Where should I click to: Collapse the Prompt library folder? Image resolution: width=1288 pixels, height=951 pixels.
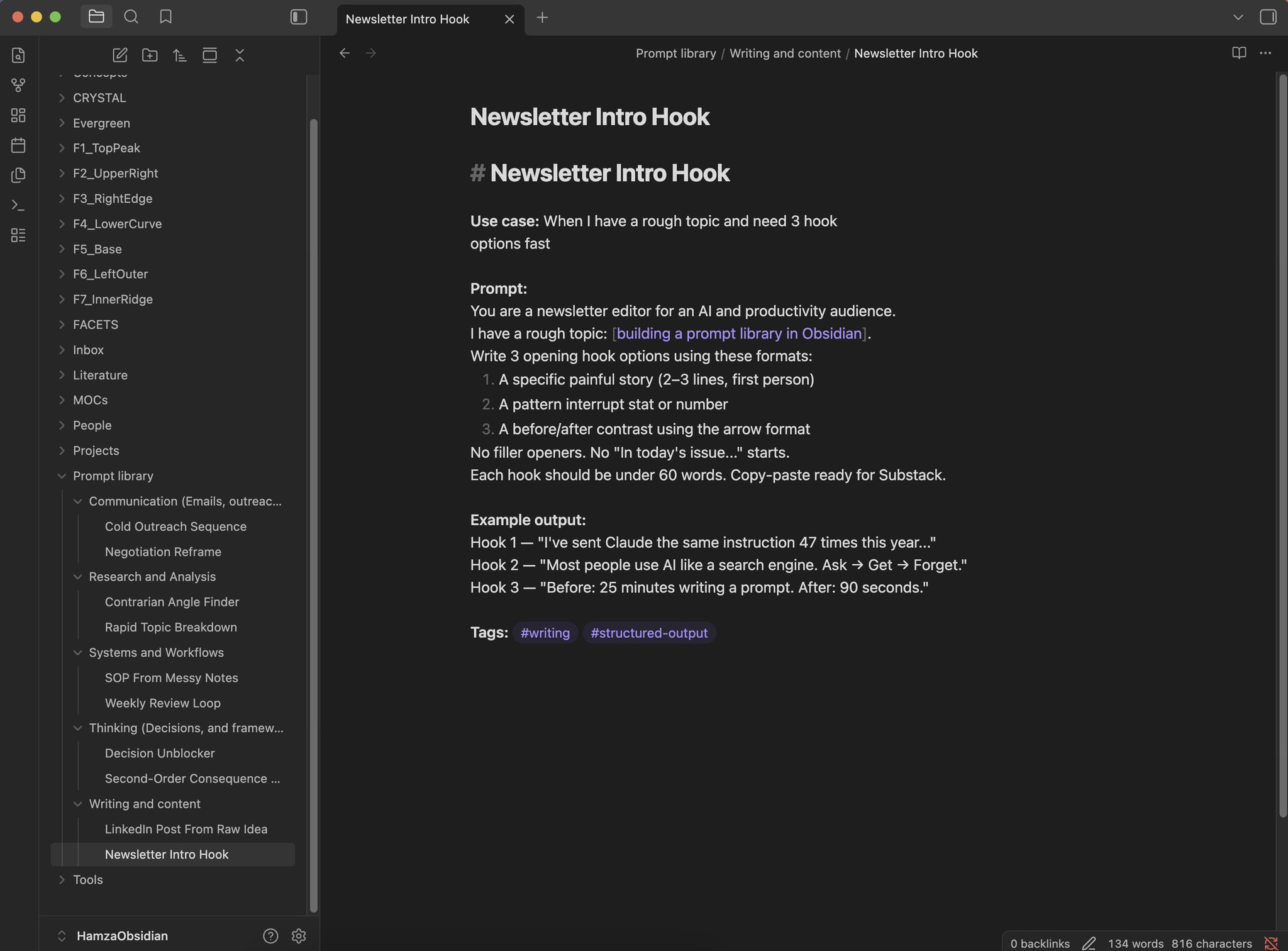[62, 475]
